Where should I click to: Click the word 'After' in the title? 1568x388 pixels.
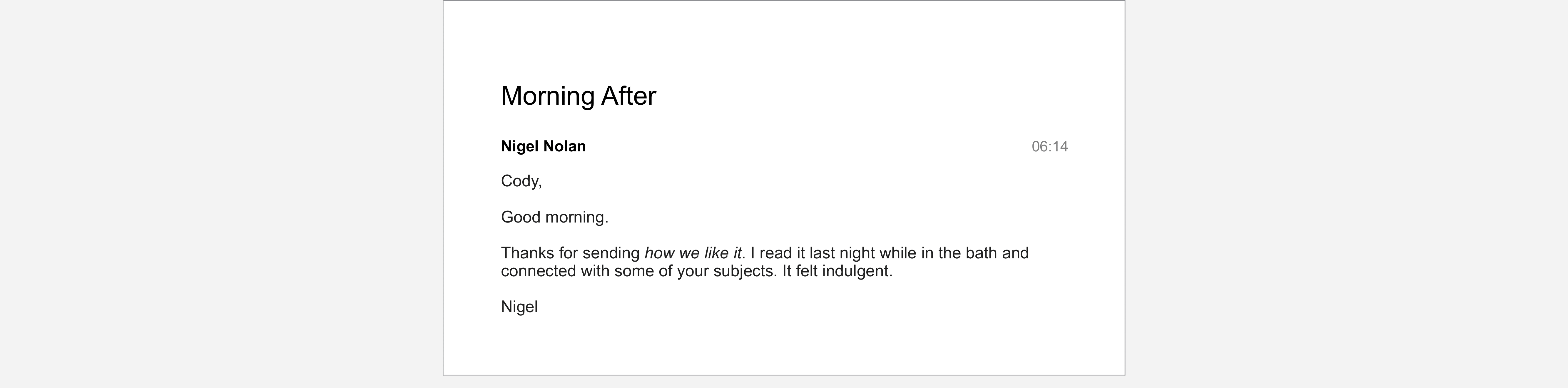[x=628, y=96]
